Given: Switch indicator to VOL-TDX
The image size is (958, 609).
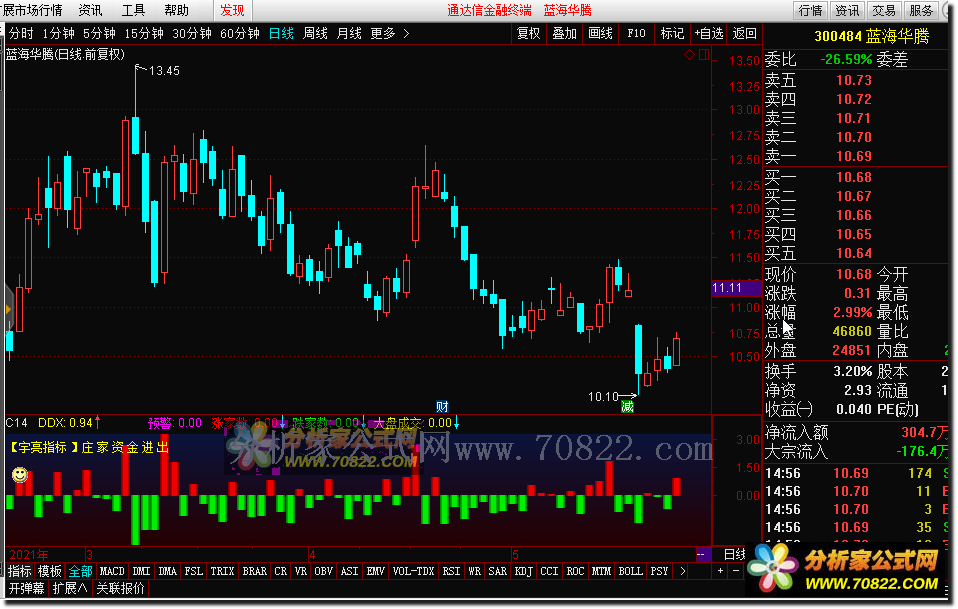Looking at the screenshot, I should pos(413,571).
